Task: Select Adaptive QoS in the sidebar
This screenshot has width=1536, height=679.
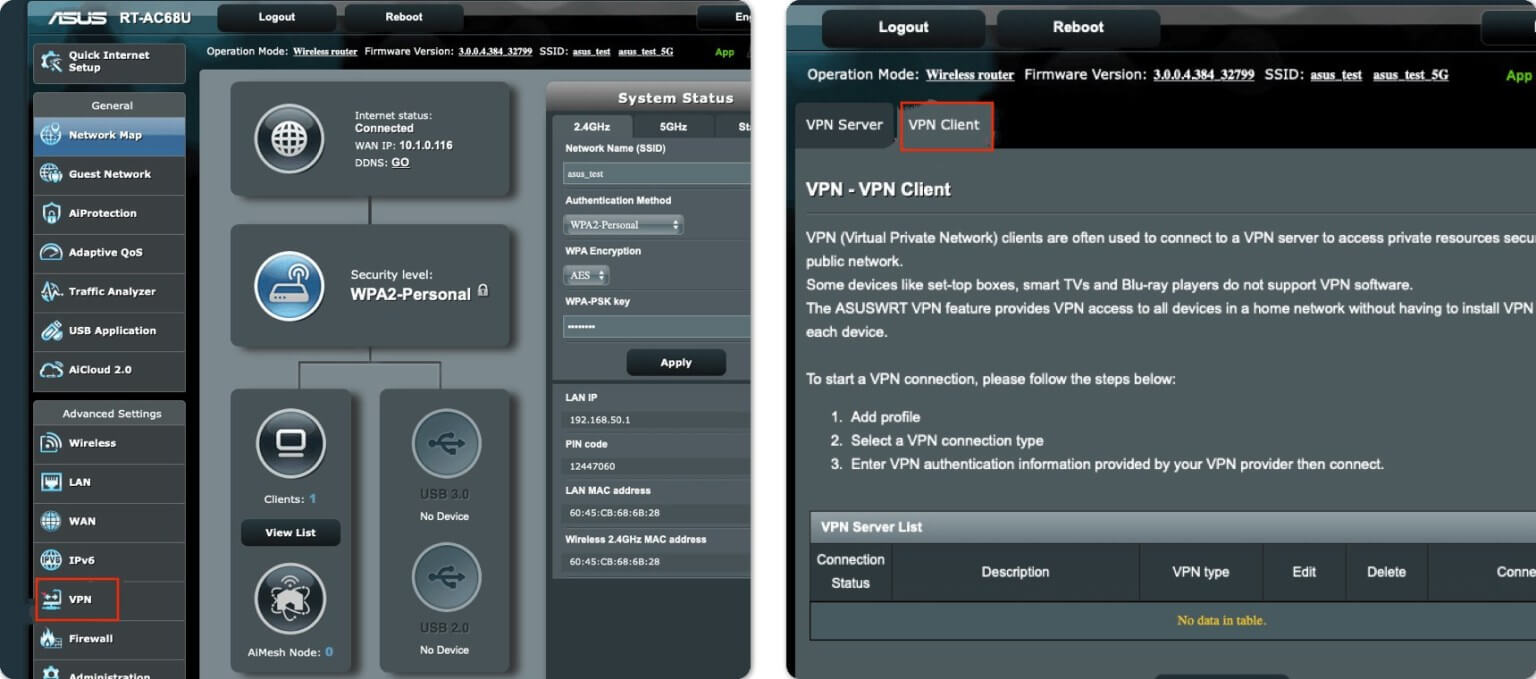Action: 110,253
